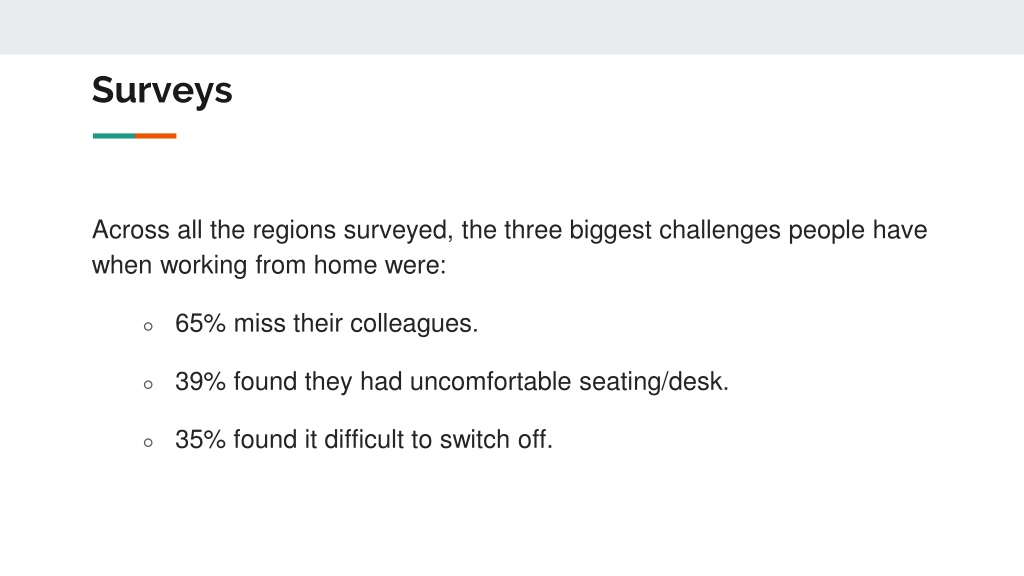The image size is (1024, 576).
Task: Click the word "difficult" in third bullet
Action: (364, 440)
